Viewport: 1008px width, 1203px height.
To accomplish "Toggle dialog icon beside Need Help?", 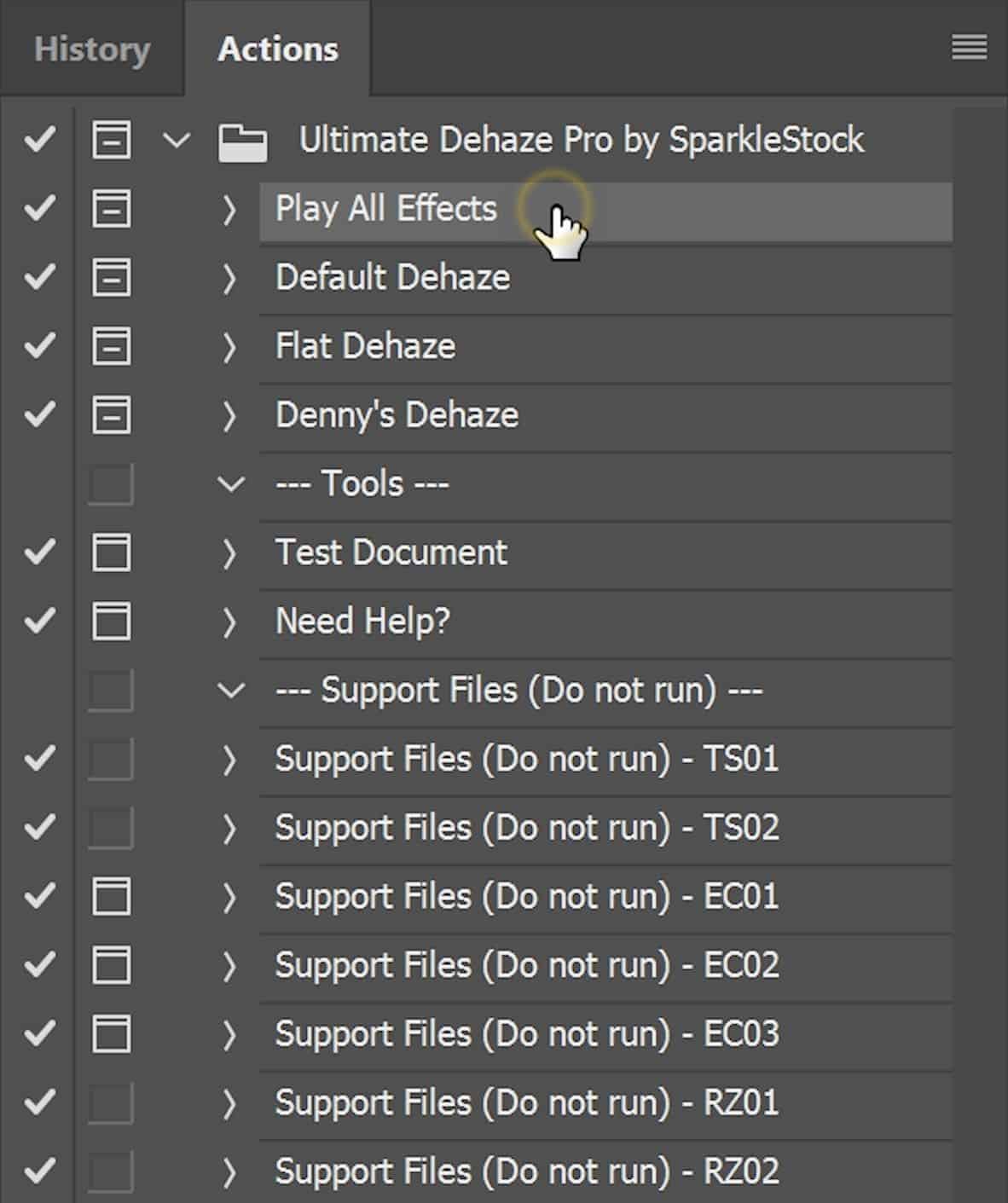I will coord(112,622).
